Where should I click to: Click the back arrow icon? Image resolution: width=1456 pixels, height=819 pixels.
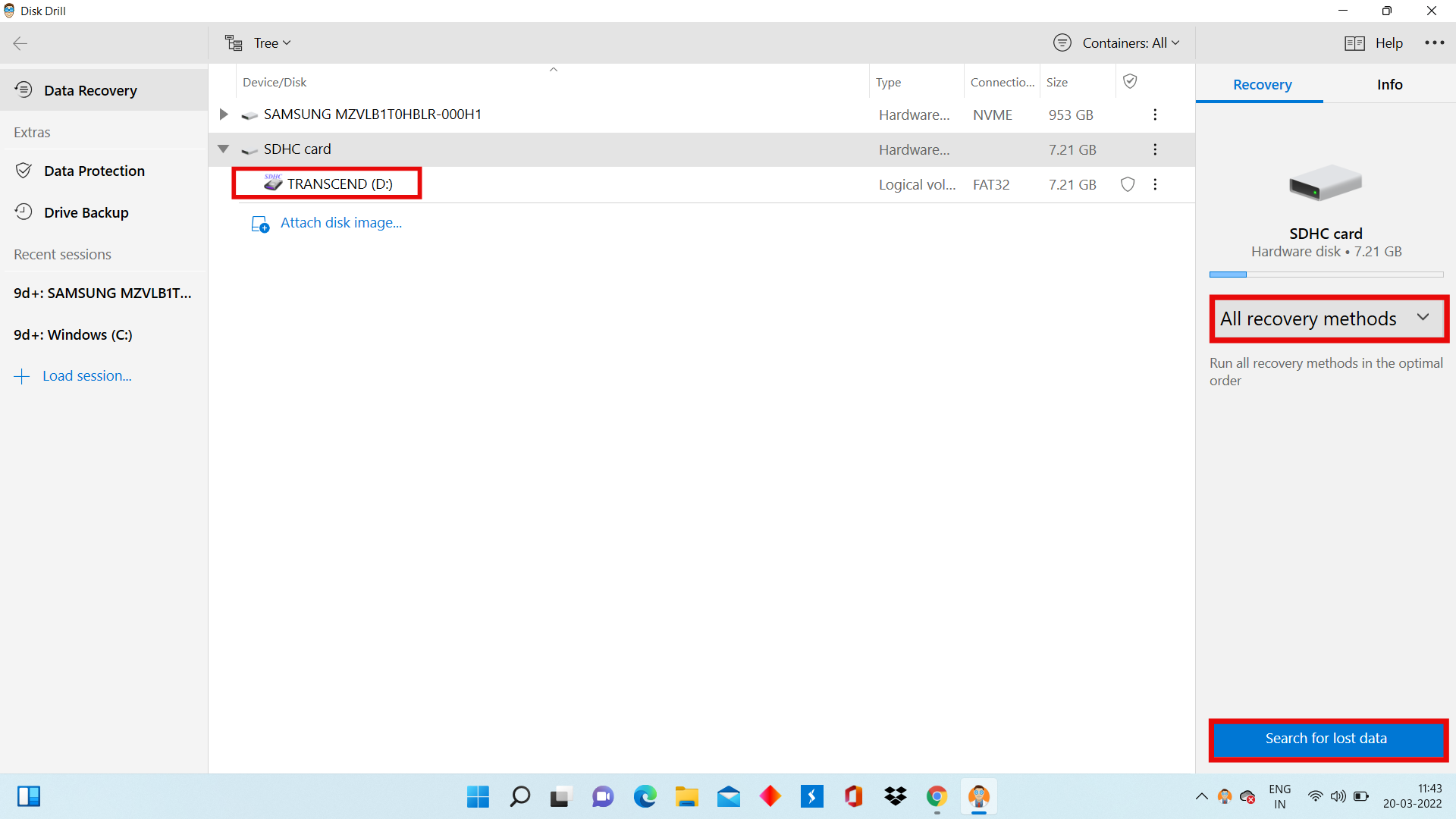coord(20,43)
